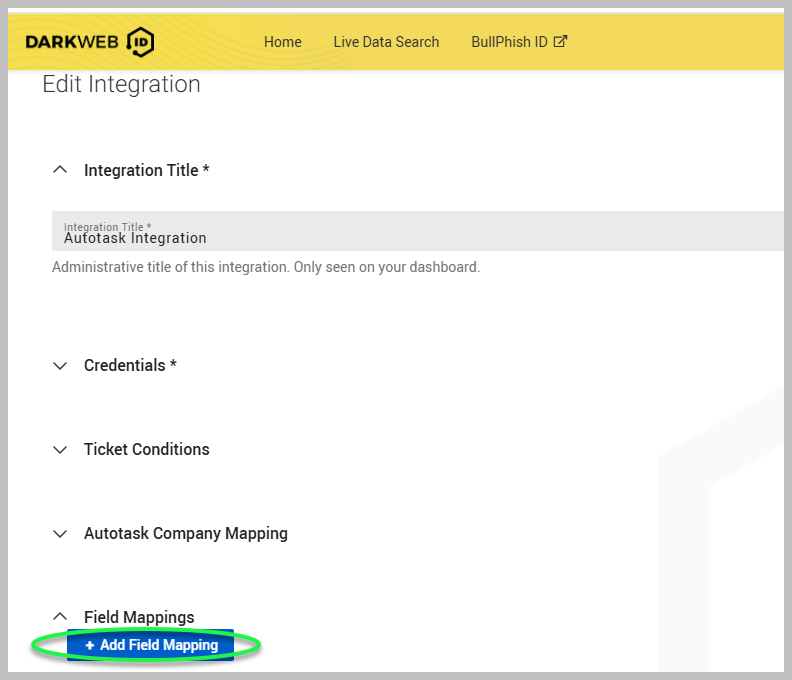
Task: Click the Add Field Mapping button
Action: [x=151, y=645]
